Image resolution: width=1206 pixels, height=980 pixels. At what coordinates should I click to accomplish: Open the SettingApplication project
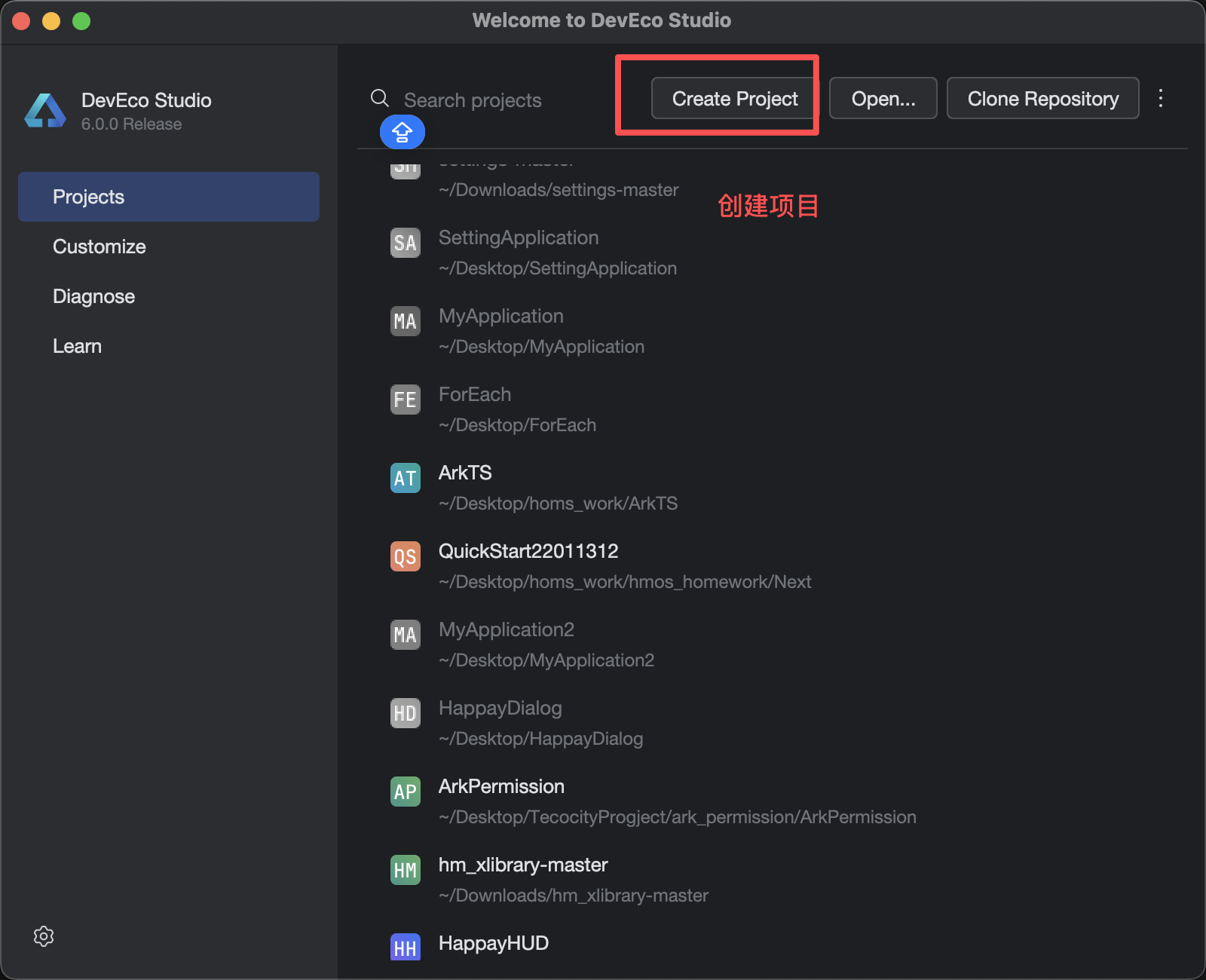(x=519, y=237)
